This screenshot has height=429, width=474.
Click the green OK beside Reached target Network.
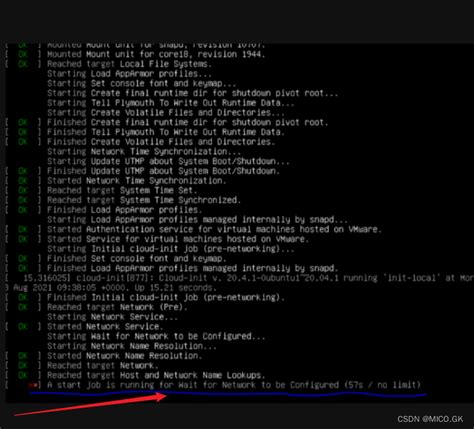point(23,366)
